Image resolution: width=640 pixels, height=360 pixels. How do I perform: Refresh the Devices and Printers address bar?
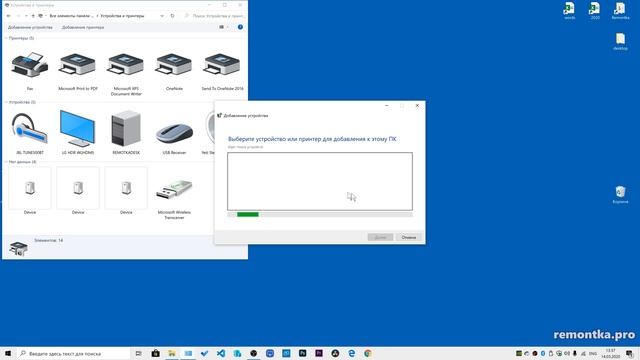(x=172, y=16)
